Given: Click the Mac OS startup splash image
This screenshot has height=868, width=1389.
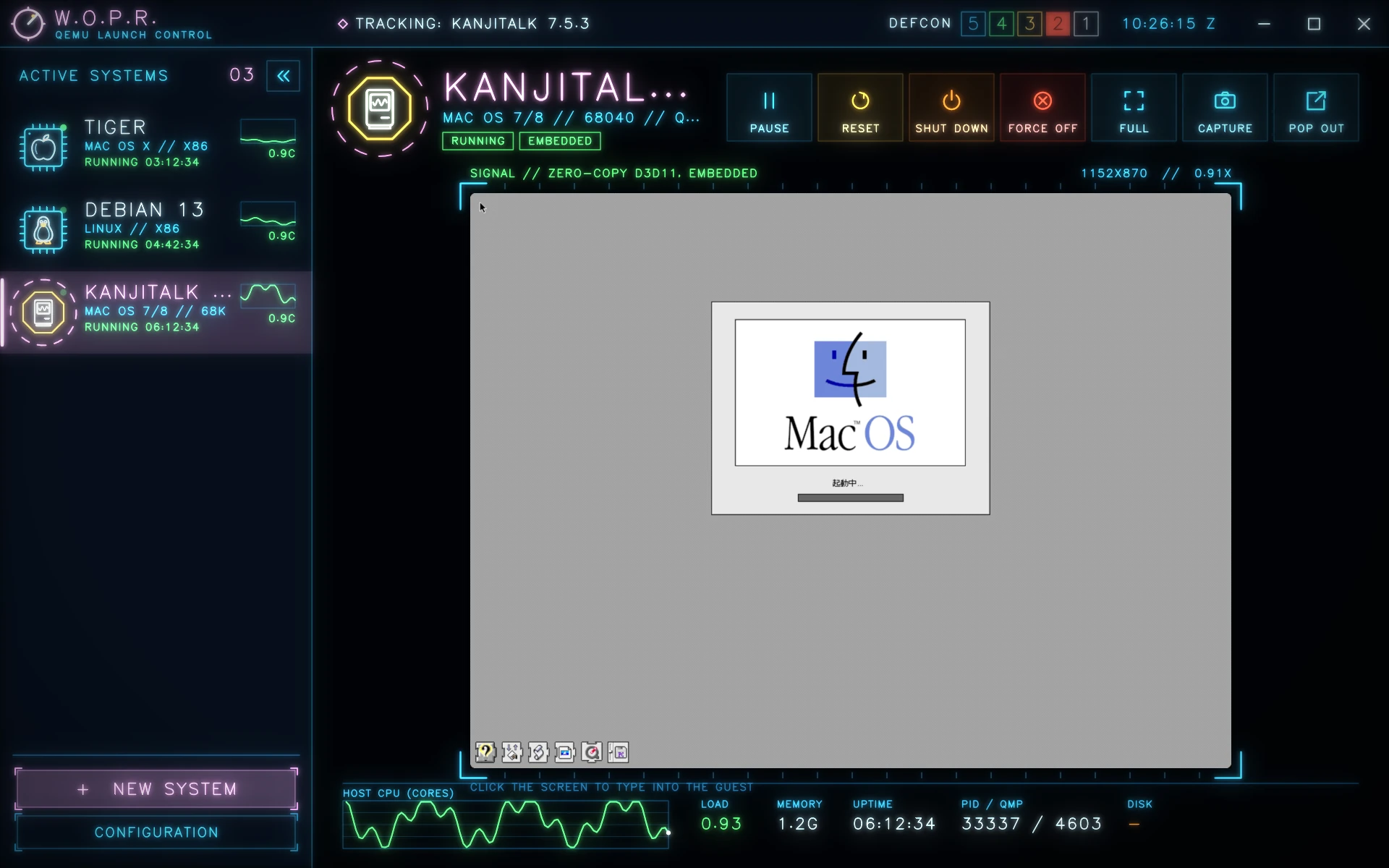Looking at the screenshot, I should pyautogui.click(x=850, y=393).
